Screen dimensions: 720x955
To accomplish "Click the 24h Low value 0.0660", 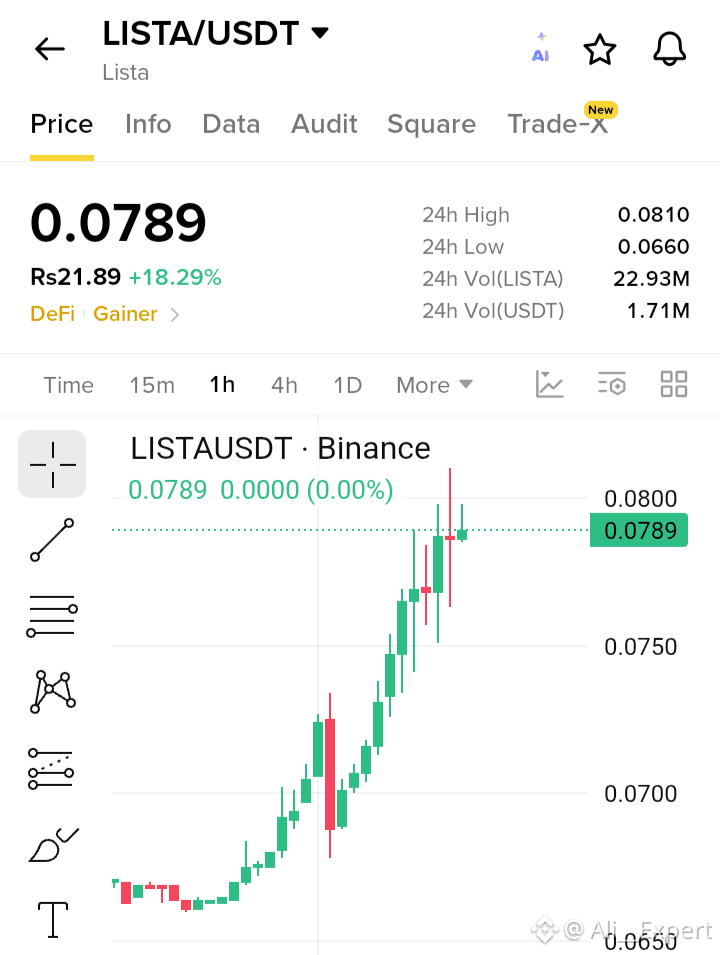I will point(653,247).
